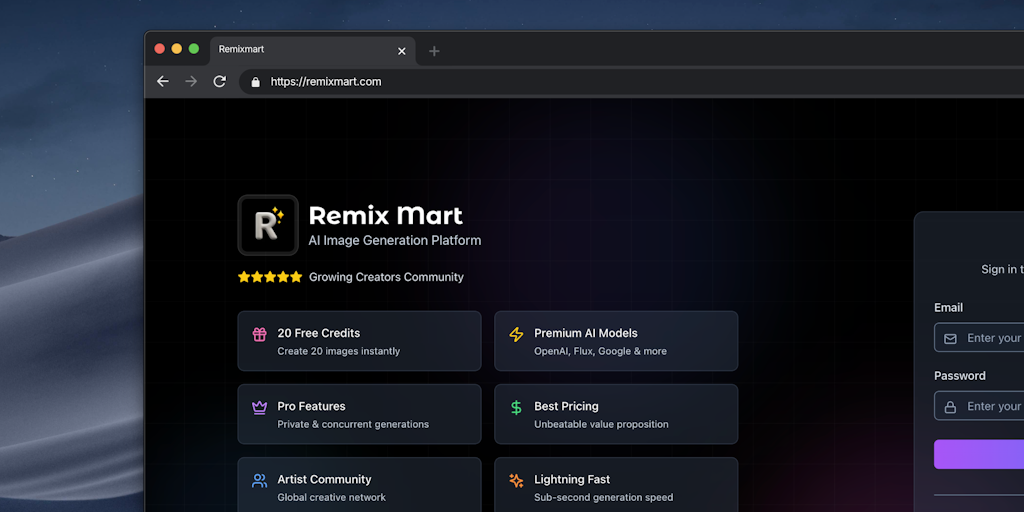
Task: Click the Remix Mart R logo
Action: pos(268,225)
